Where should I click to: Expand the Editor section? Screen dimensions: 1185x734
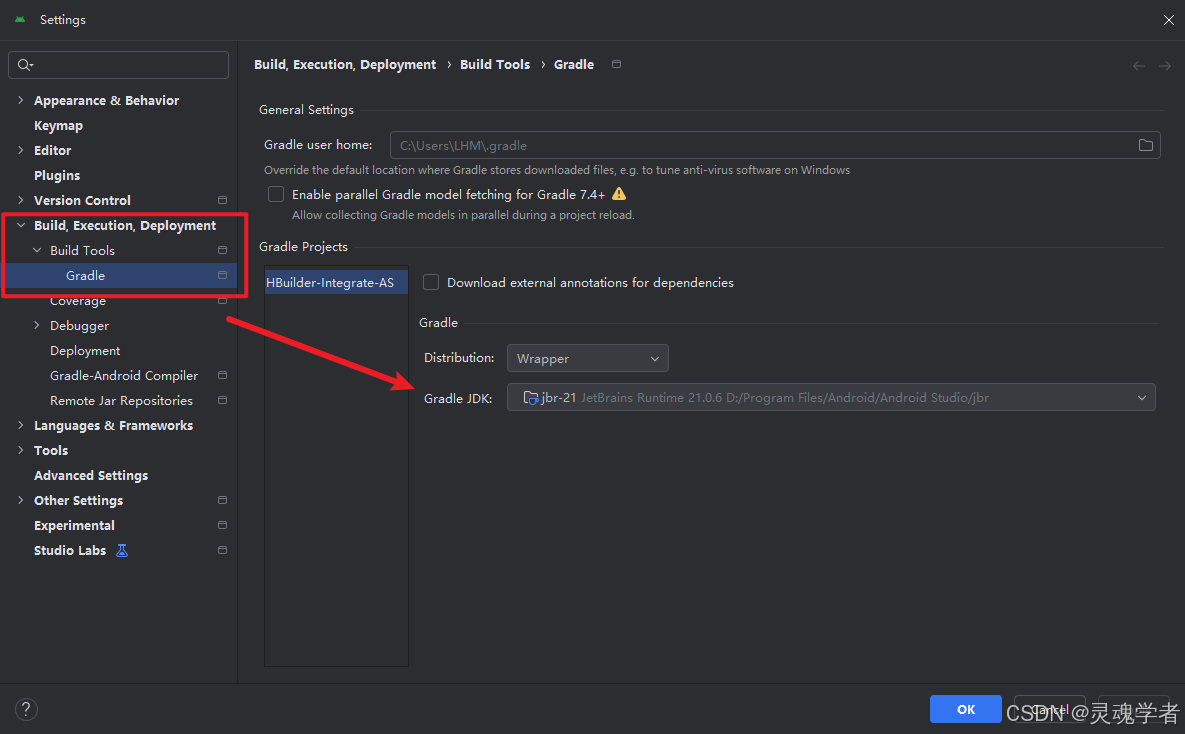(20, 150)
